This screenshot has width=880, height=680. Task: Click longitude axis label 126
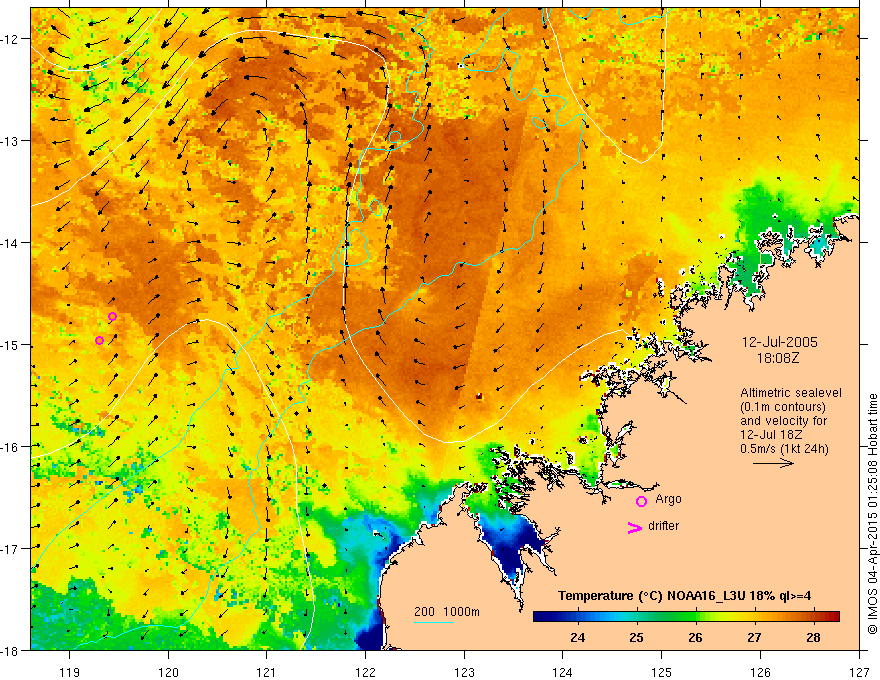(x=760, y=672)
